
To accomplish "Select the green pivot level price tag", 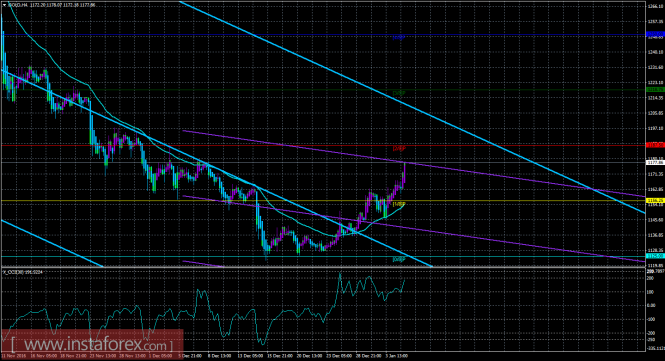I will 655,90.
